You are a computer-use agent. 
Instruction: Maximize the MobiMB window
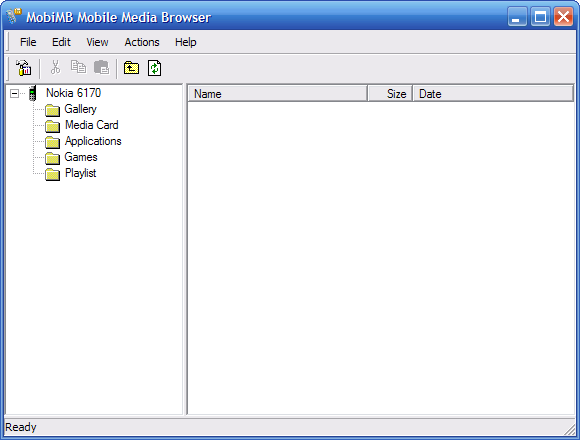pyautogui.click(x=540, y=17)
